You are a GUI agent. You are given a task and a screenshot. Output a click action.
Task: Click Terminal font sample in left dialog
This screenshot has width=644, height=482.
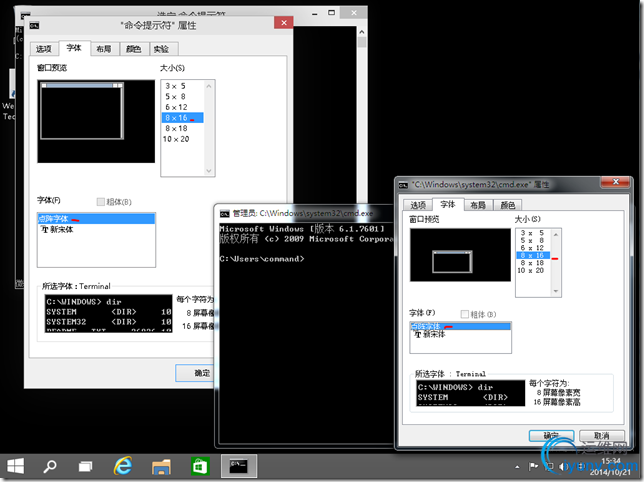[108, 313]
